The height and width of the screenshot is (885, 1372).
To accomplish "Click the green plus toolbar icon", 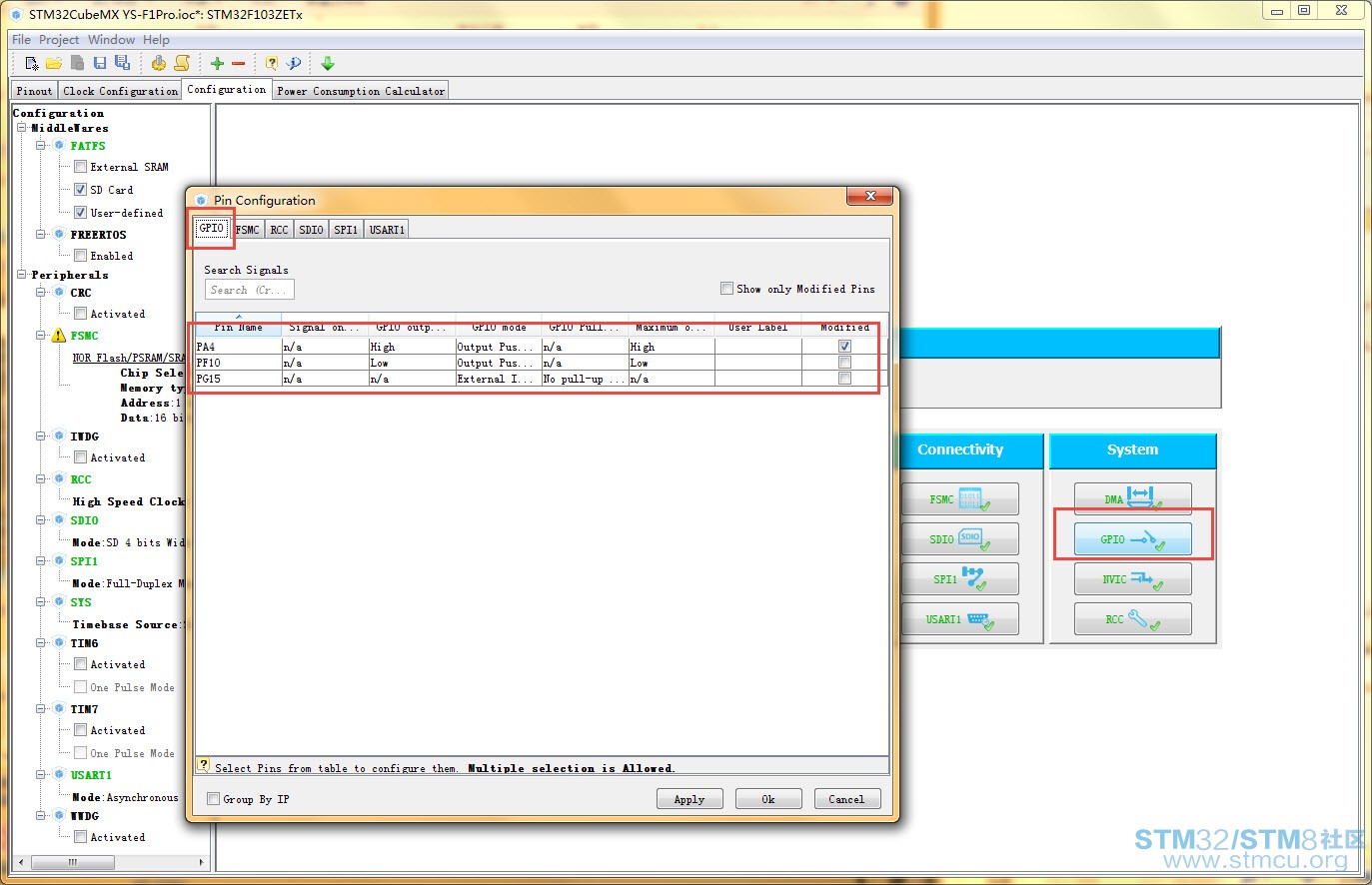I will coord(217,63).
